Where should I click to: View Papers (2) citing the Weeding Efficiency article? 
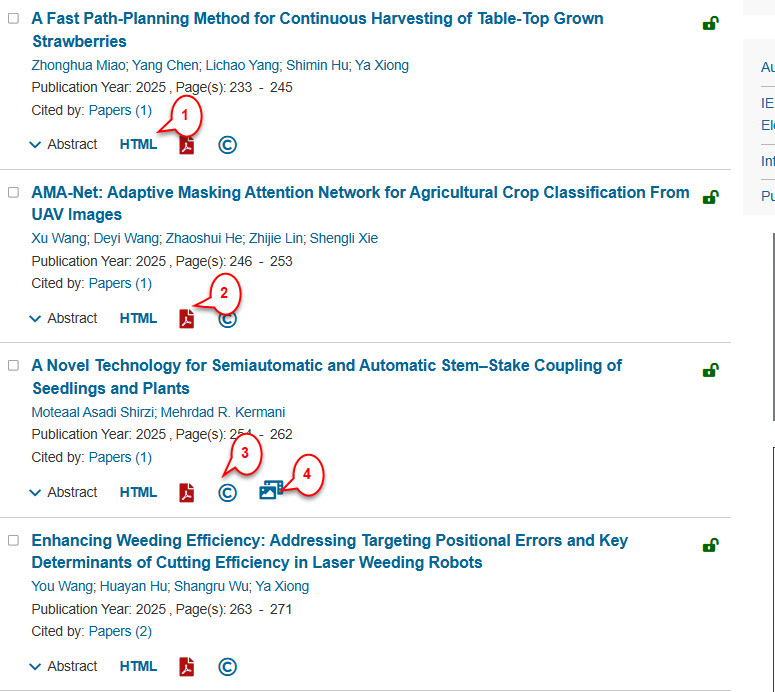pos(120,631)
